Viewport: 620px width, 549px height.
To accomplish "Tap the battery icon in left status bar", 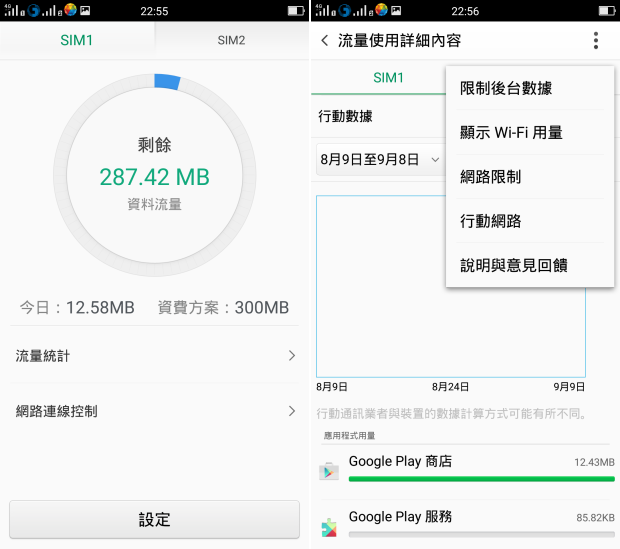I will [x=296, y=11].
